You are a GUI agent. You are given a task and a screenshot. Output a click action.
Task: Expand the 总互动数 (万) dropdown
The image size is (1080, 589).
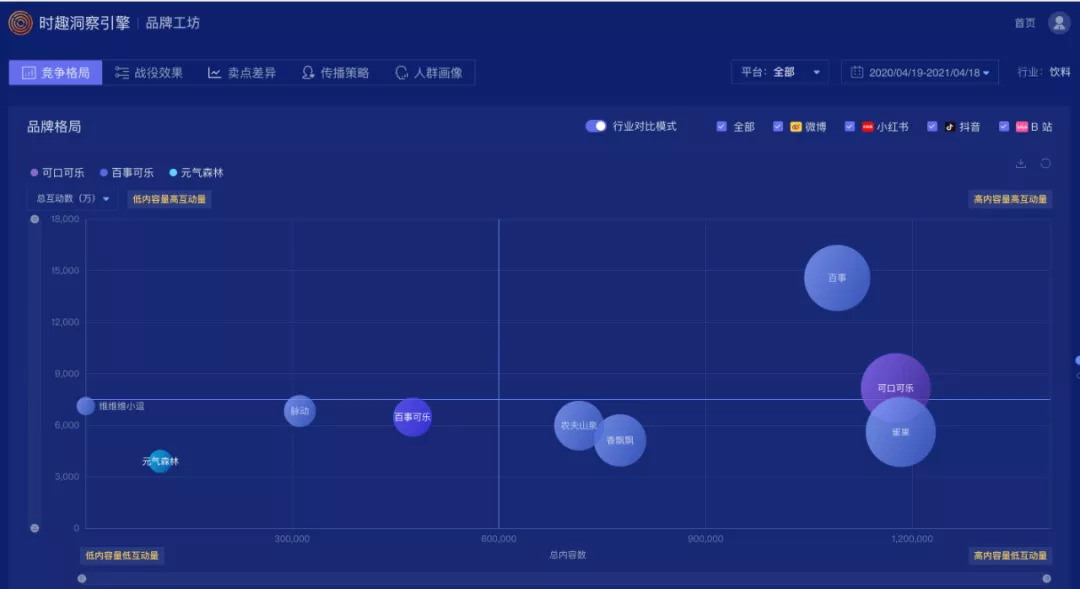pos(72,198)
